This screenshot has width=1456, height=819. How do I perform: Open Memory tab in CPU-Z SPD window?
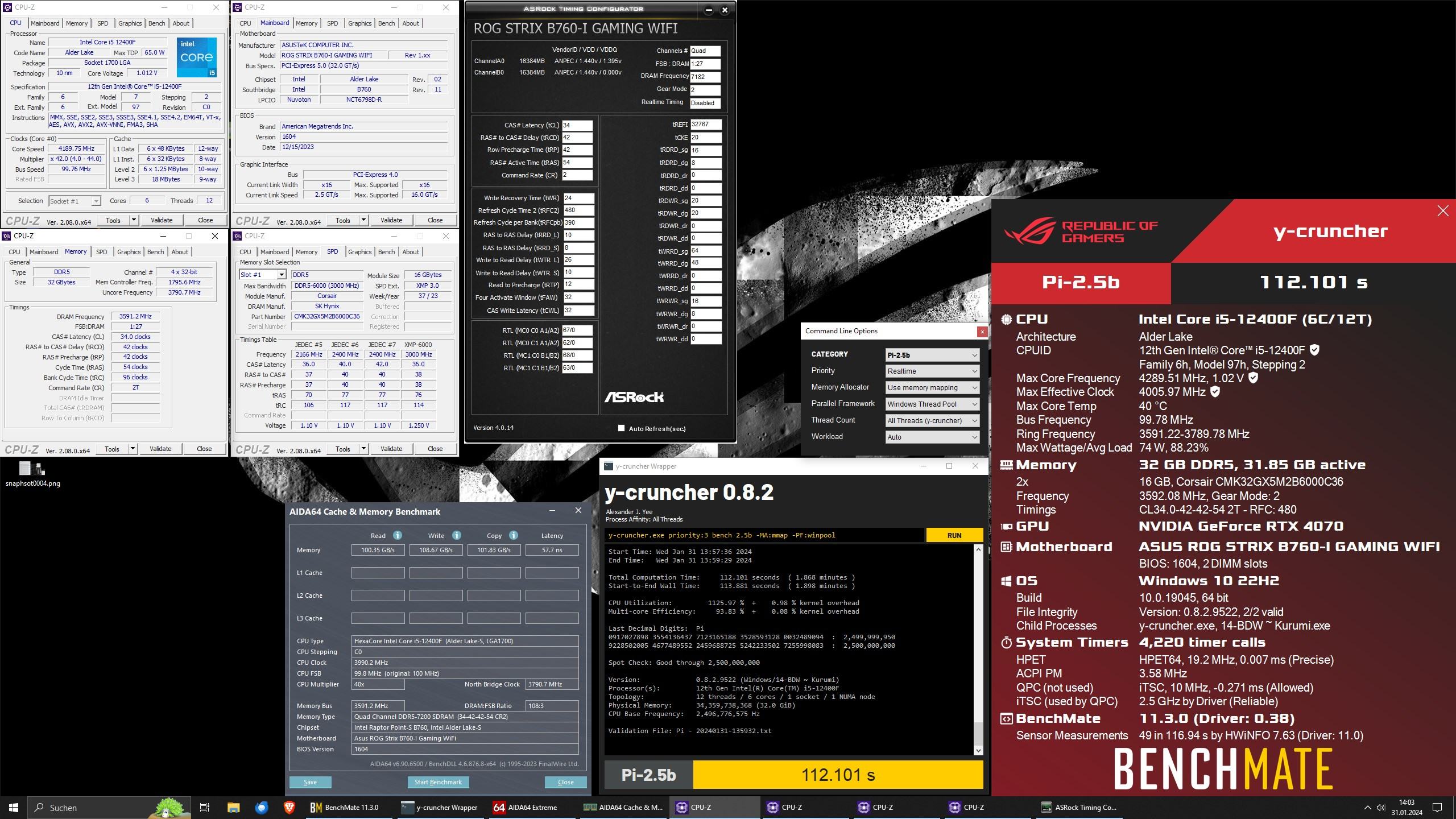click(307, 252)
